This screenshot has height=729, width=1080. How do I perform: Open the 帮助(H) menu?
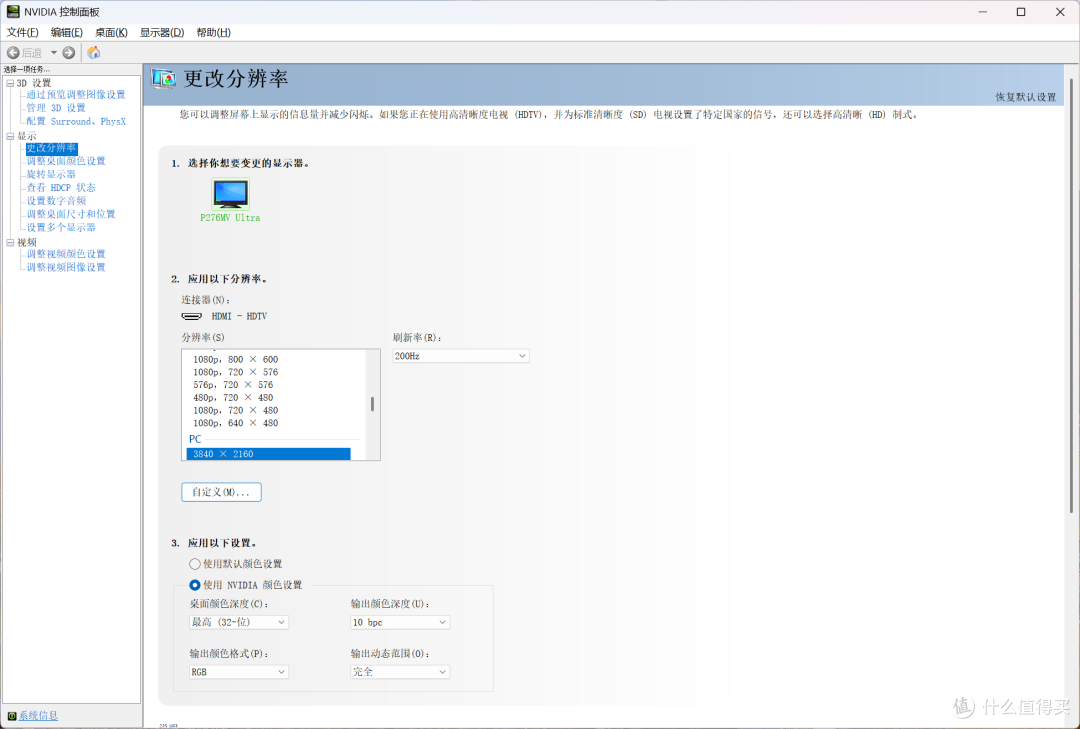click(x=214, y=32)
